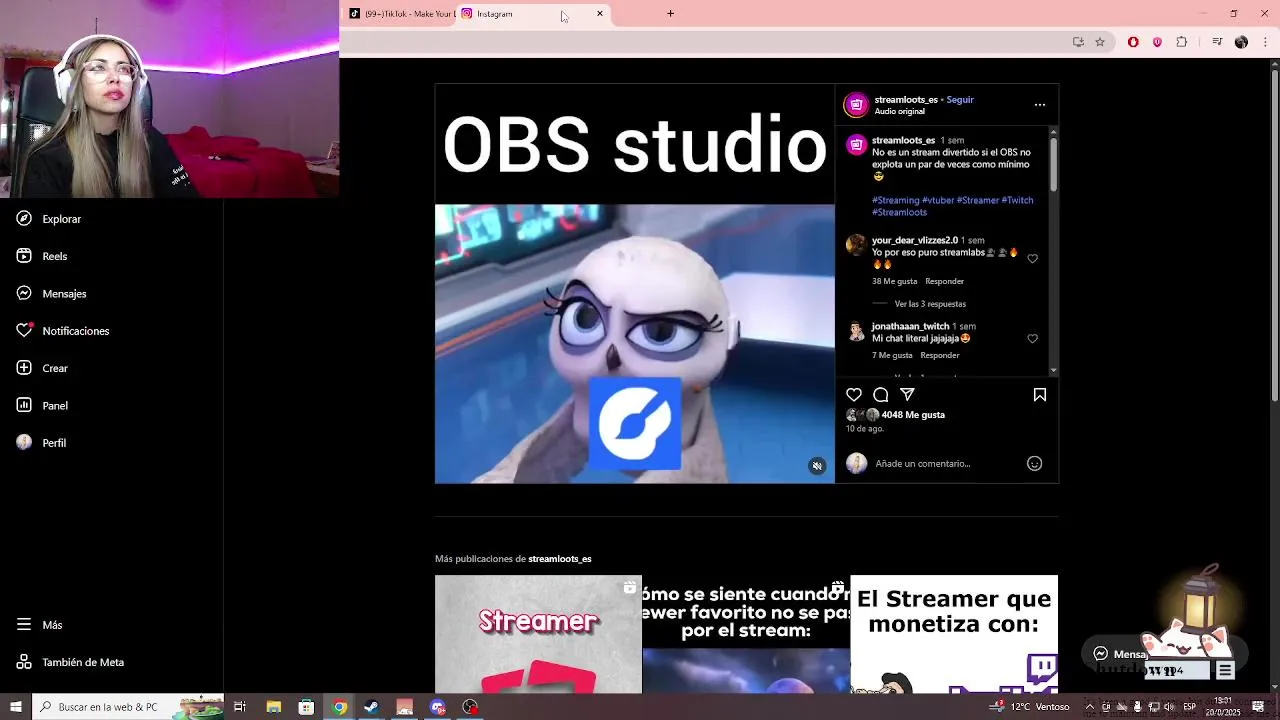Open the Chrome profile avatar
1280x720 pixels.
(x=1241, y=42)
